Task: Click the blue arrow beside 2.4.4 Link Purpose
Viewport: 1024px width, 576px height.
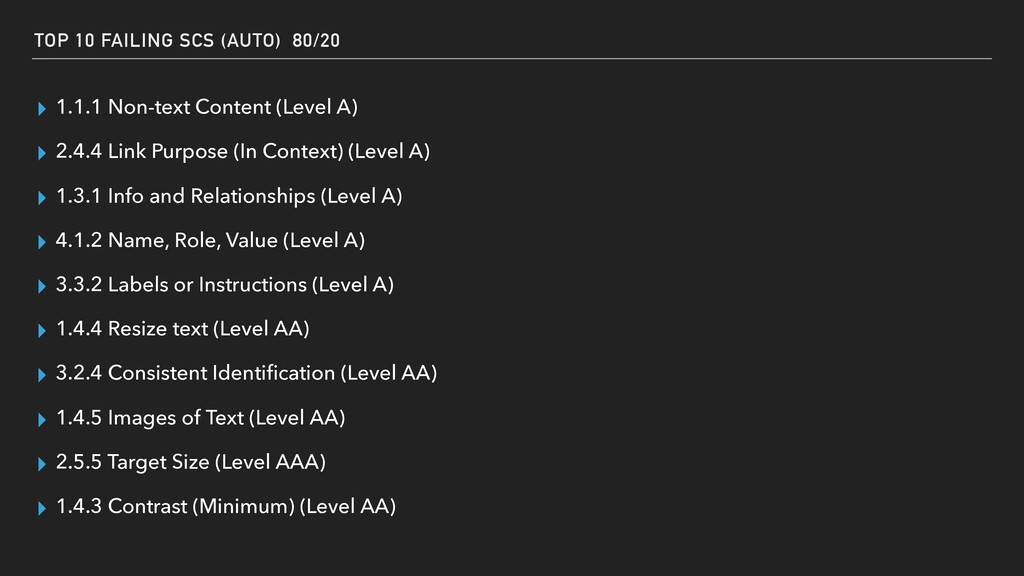Action: [42, 153]
